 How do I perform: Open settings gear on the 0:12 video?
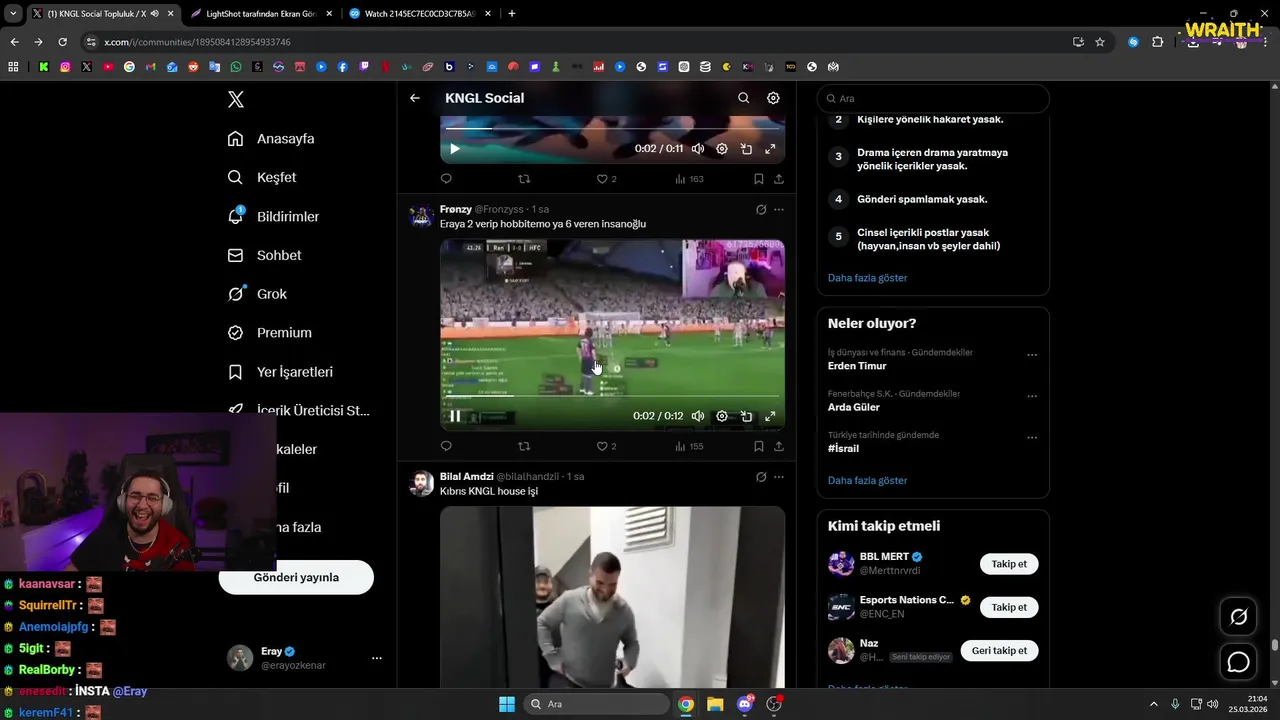pyautogui.click(x=722, y=416)
